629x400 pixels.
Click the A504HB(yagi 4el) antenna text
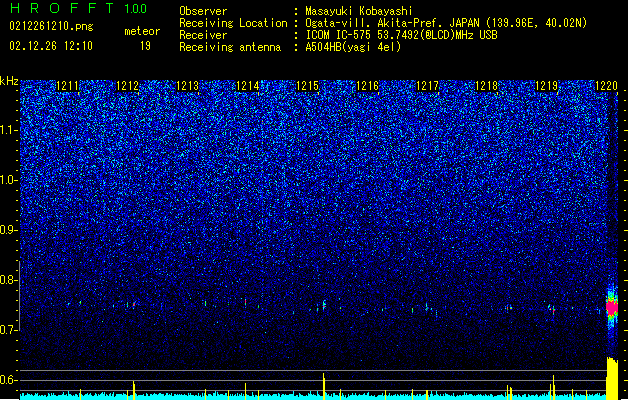[353, 47]
